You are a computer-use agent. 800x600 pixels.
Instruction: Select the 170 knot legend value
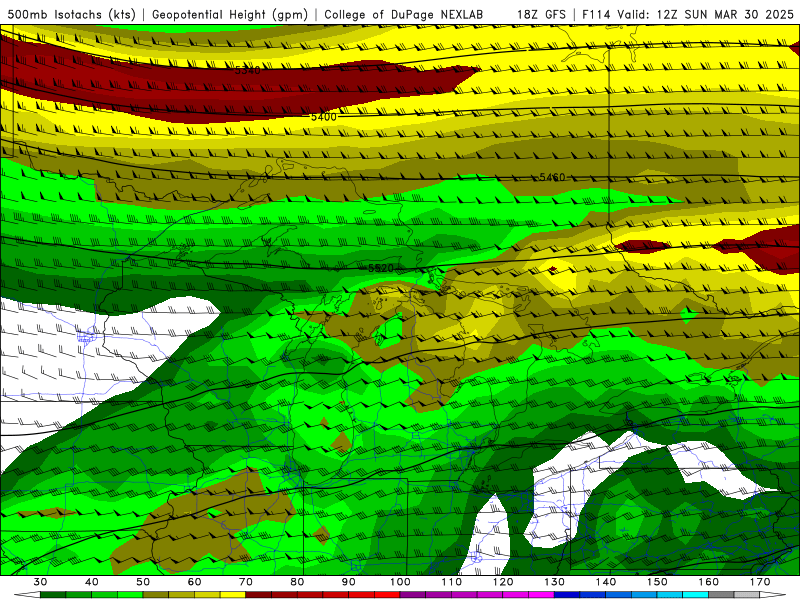tap(760, 582)
